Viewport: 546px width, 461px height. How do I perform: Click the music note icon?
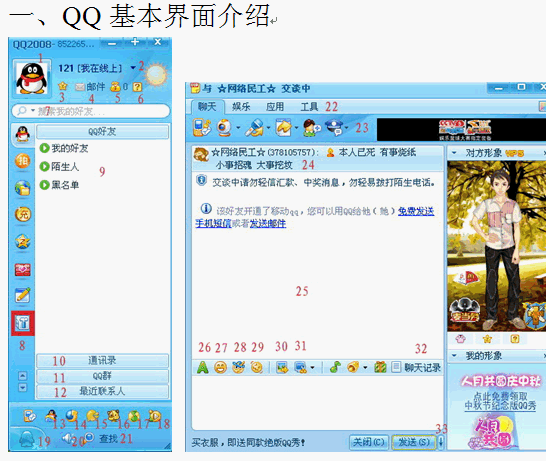tap(335, 367)
